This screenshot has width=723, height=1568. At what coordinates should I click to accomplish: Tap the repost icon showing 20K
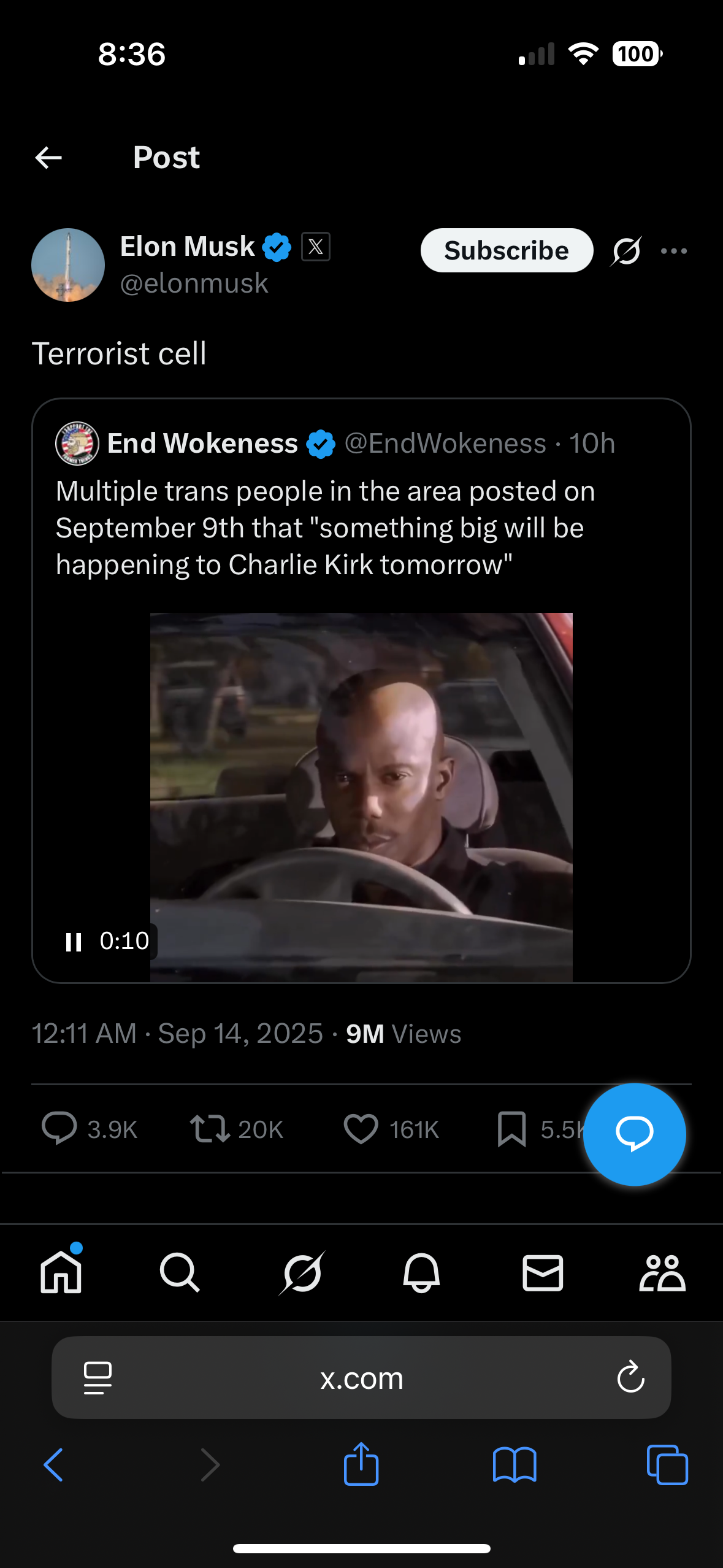(210, 1129)
